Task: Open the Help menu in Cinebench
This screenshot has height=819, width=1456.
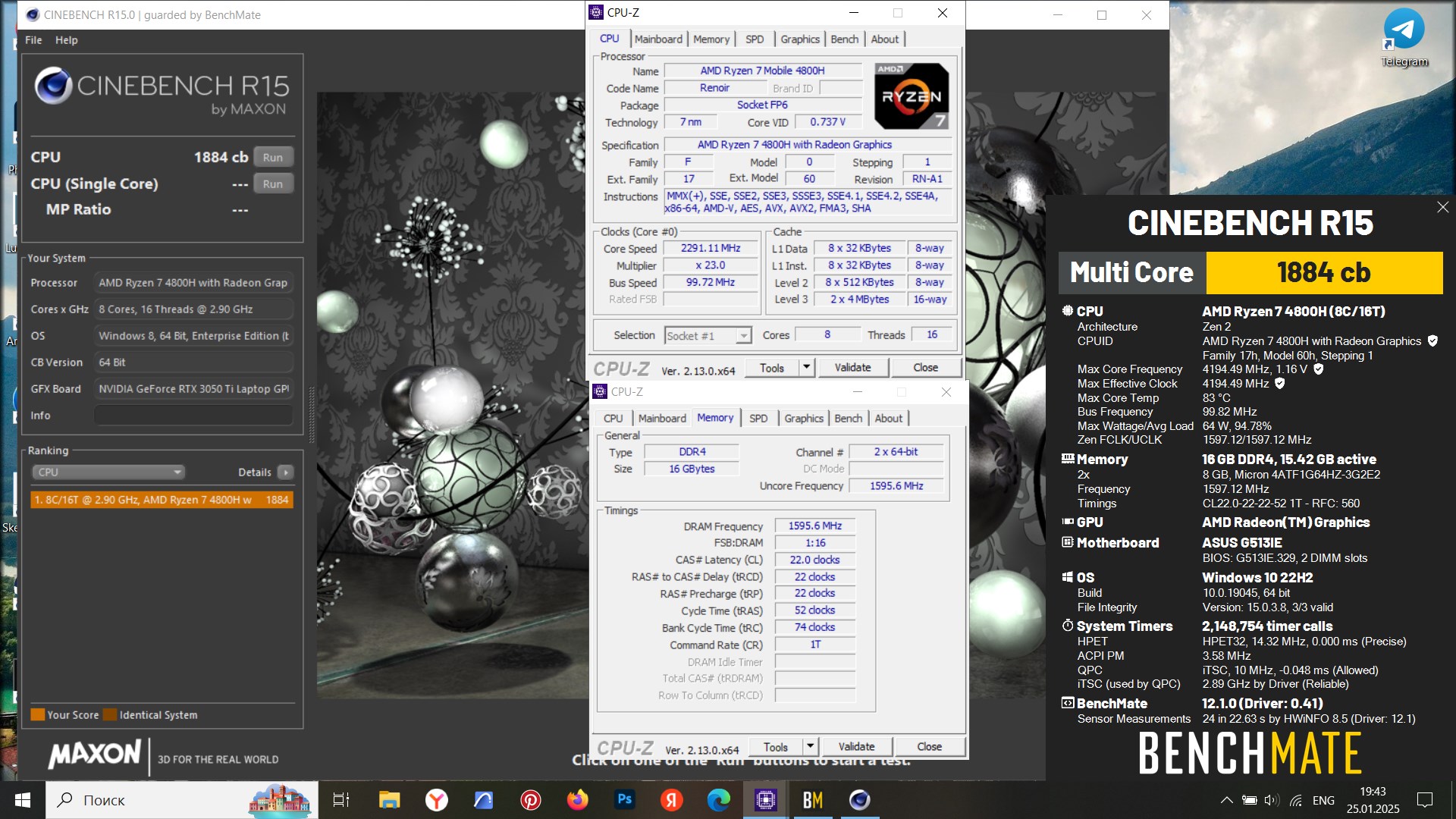Action: [x=66, y=40]
